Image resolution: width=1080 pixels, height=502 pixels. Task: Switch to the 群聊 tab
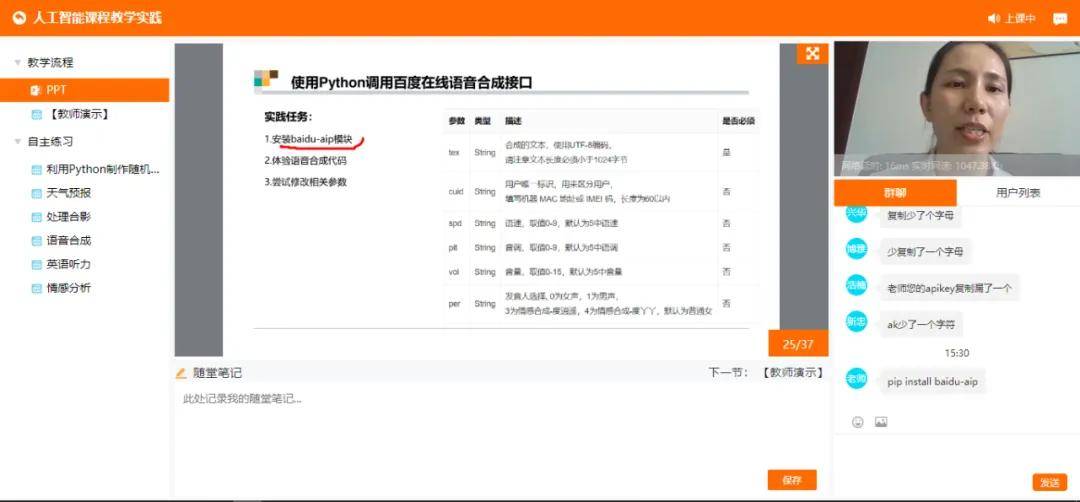[895, 193]
